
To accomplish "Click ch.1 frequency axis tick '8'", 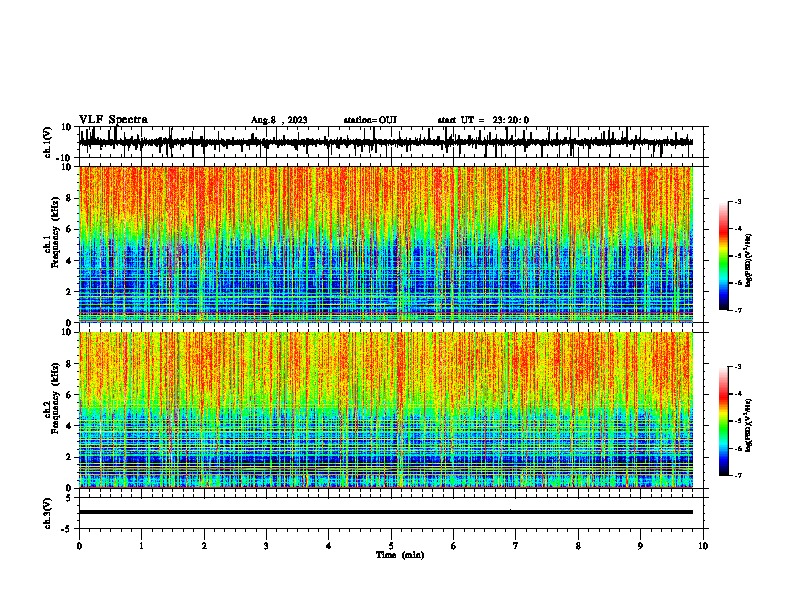I will click(x=69, y=198).
